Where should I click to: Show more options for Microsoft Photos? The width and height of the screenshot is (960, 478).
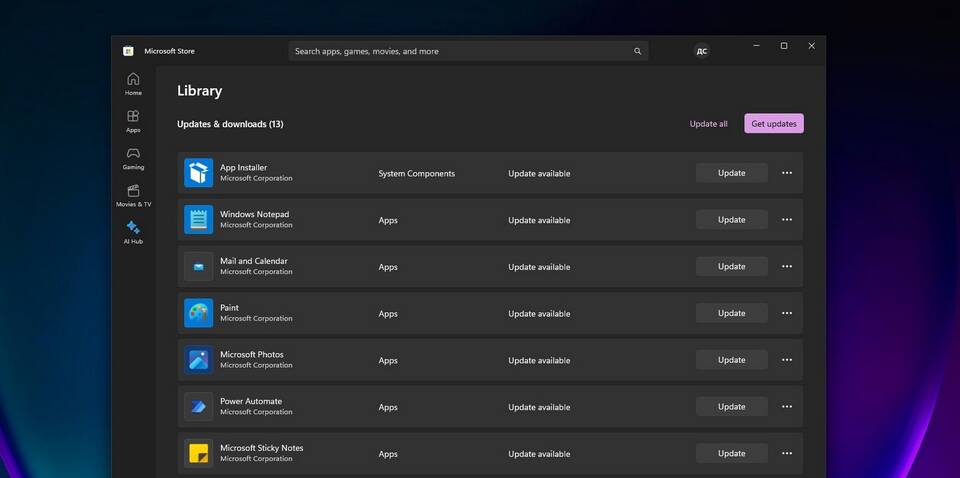coord(787,360)
